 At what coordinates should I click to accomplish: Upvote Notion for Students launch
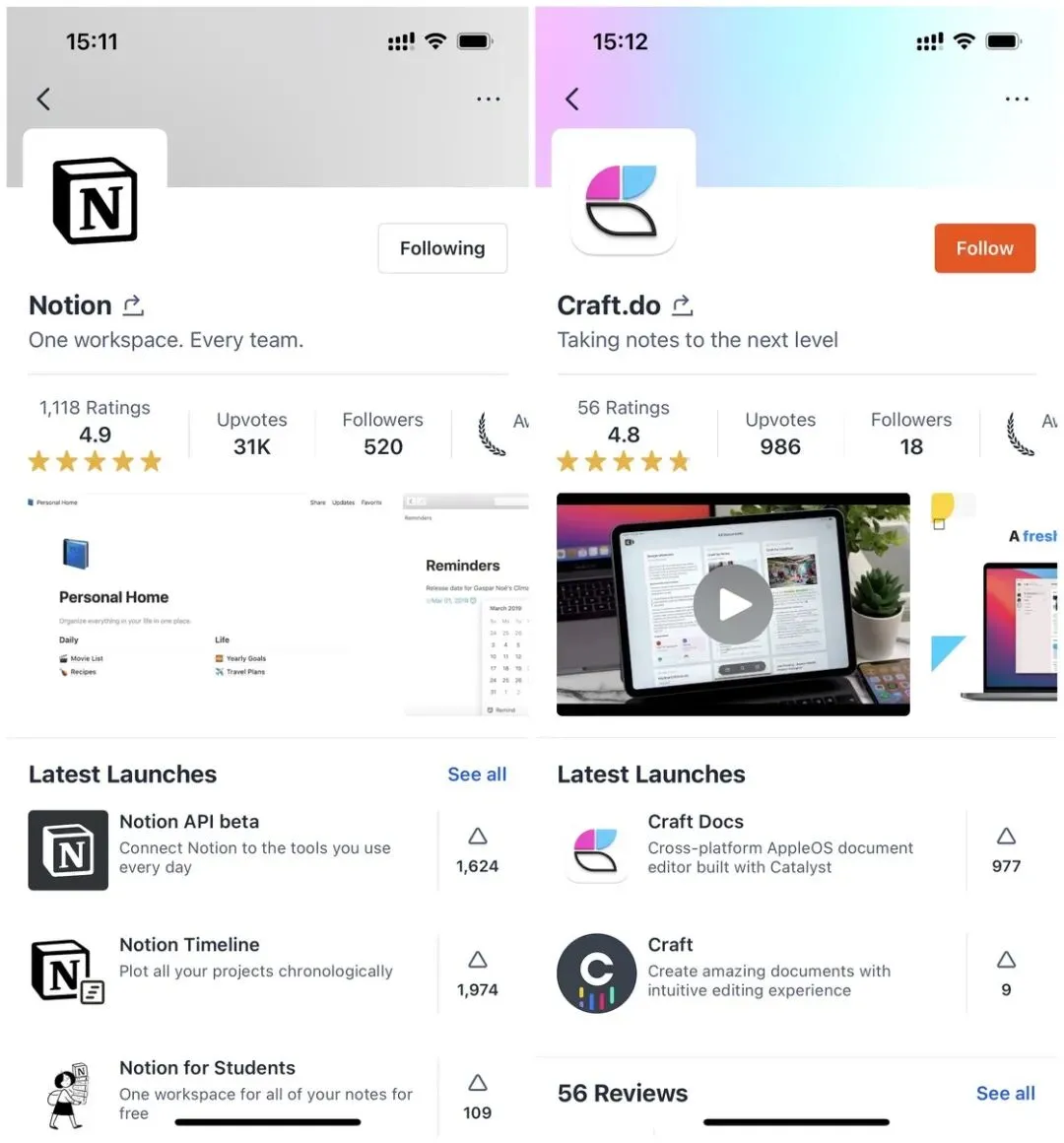coord(478,1097)
